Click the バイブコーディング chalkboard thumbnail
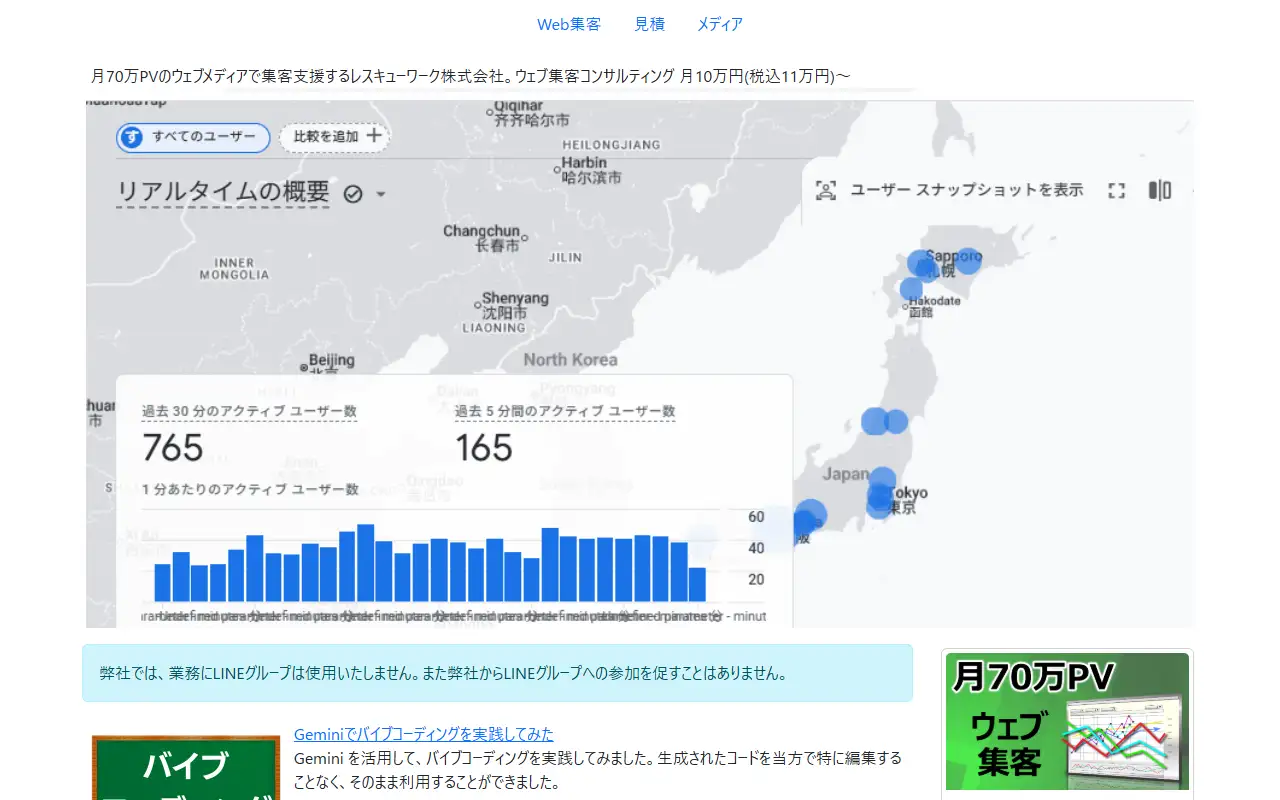Viewport: 1280px width, 800px height. point(186,768)
